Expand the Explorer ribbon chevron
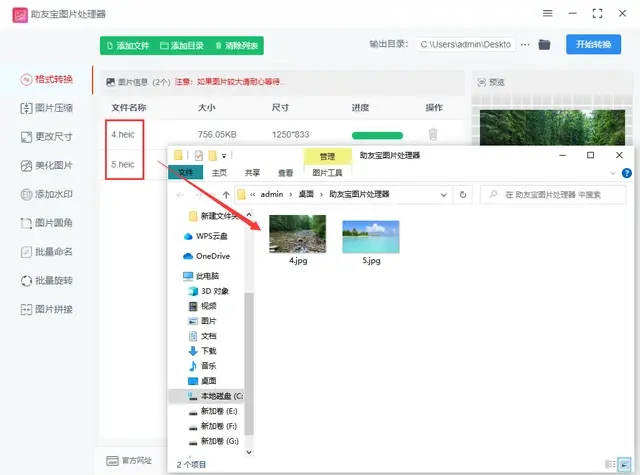Image resolution: width=640 pixels, height=475 pixels. pyautogui.click(x=613, y=173)
